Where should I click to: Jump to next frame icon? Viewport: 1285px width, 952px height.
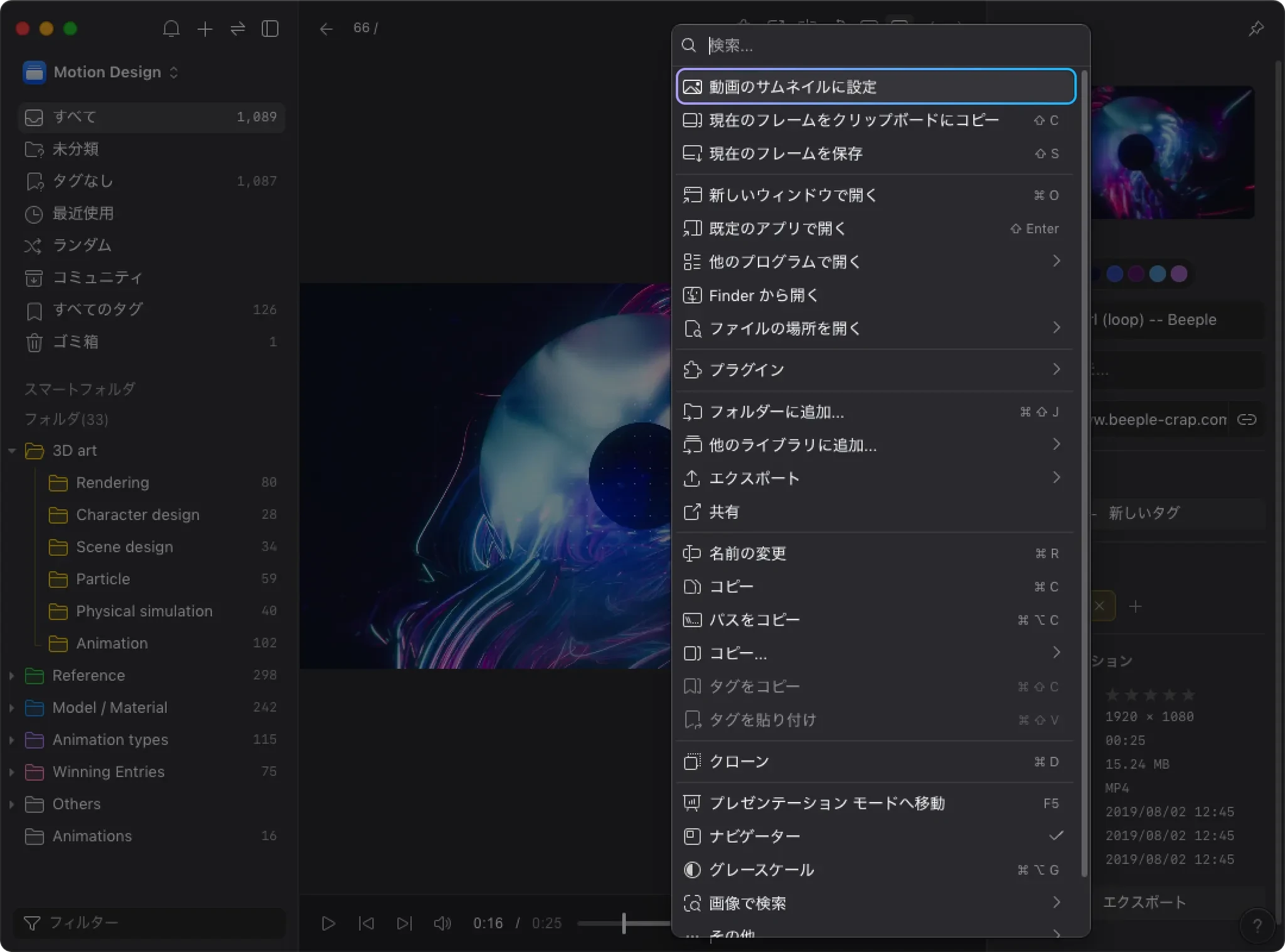405,923
